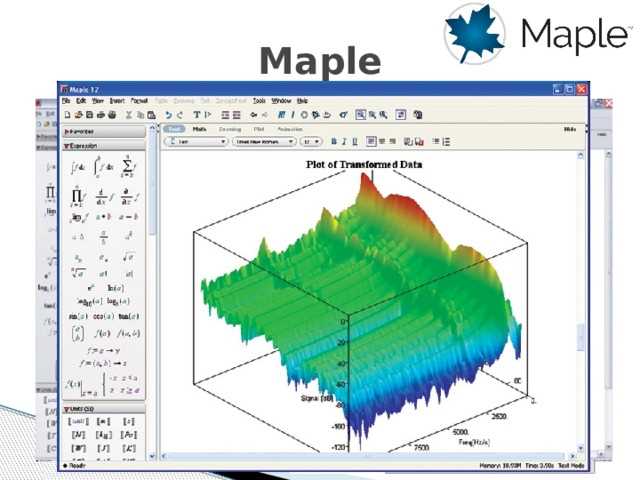Viewport: 640px width, 480px height.
Task: Switch to the Text input tab
Action: pyautogui.click(x=174, y=129)
